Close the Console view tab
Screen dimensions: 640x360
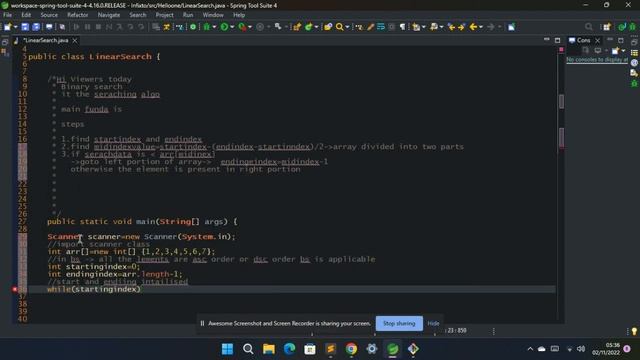tap(598, 40)
